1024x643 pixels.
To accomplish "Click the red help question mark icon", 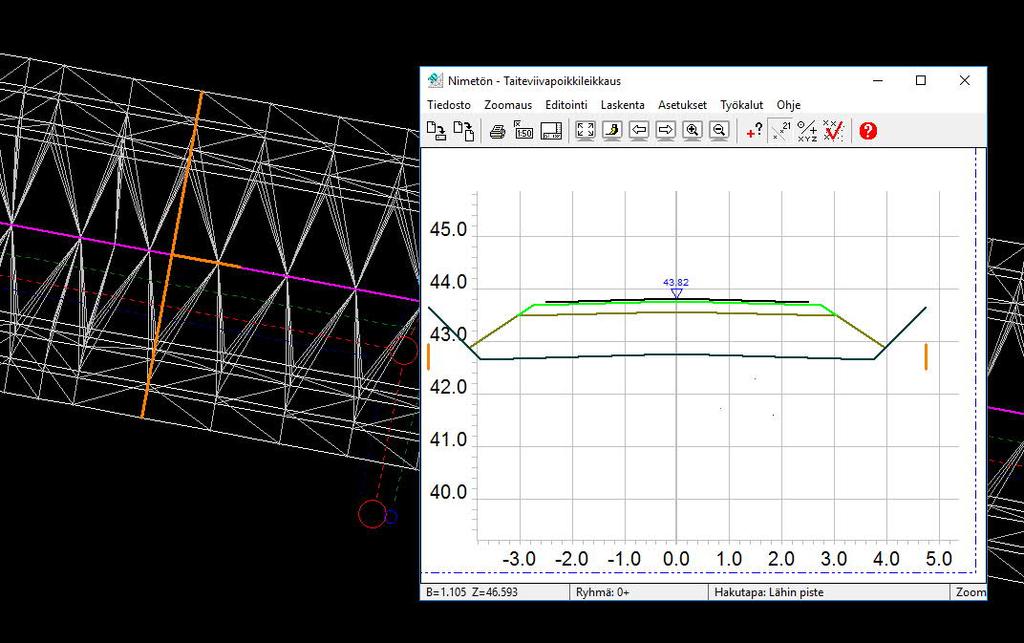I will [868, 131].
